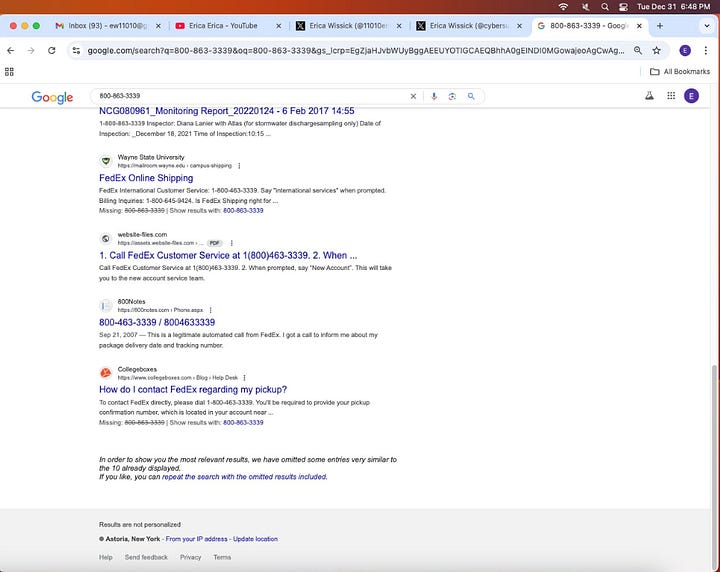Open How do I contact FedEx result
Image resolution: width=720 pixels, height=572 pixels.
click(193, 390)
